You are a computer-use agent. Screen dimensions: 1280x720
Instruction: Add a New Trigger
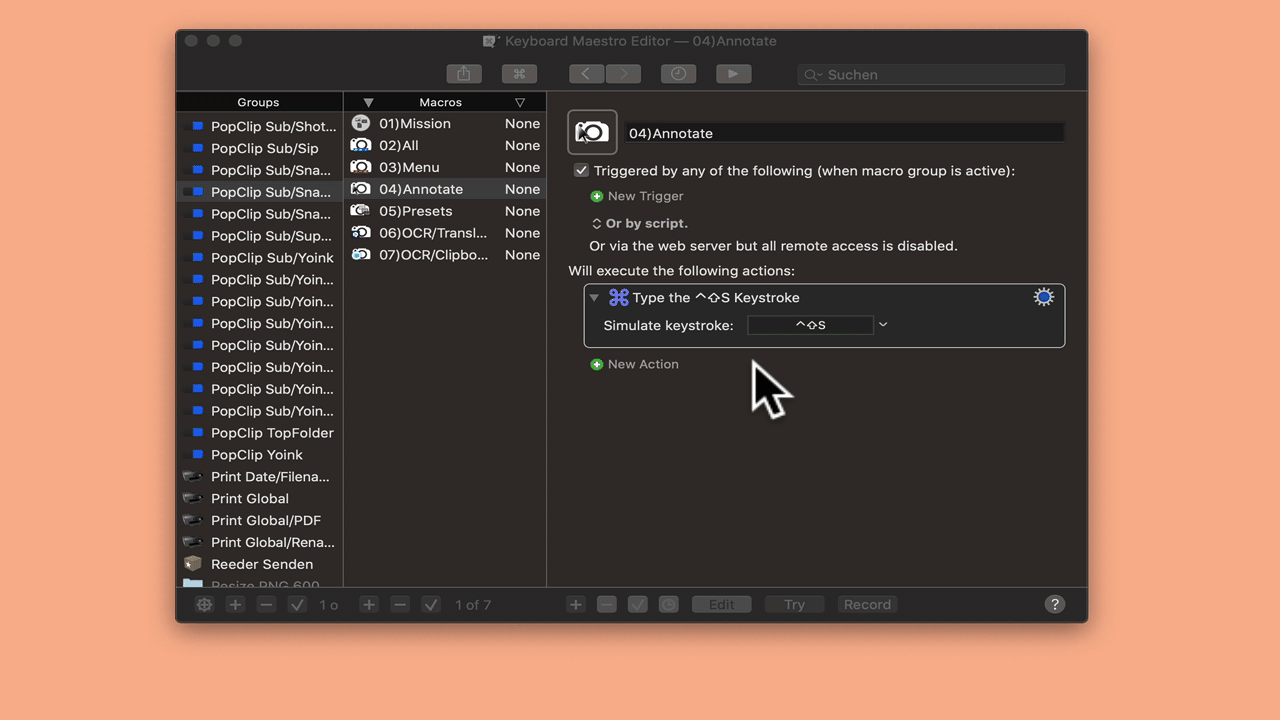coord(637,196)
